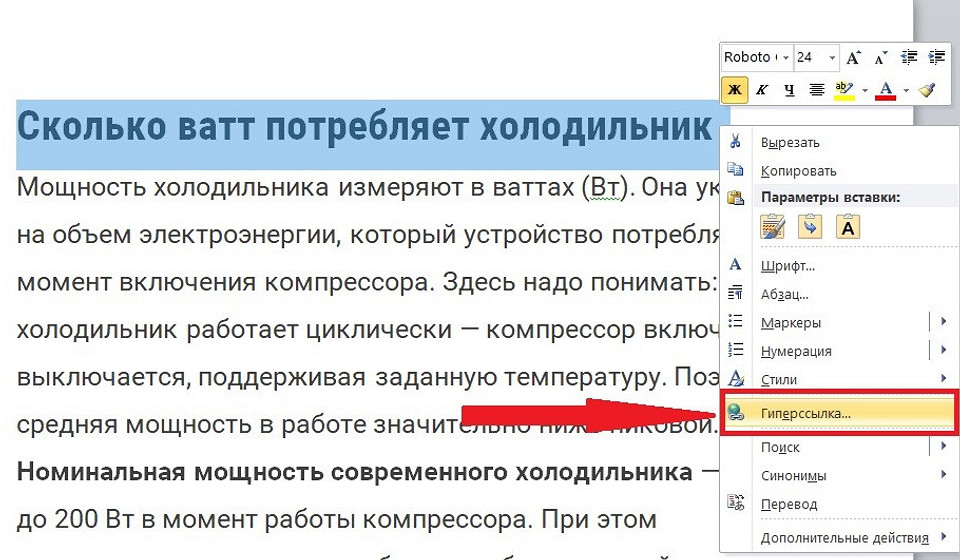The height and width of the screenshot is (560, 960).
Task: Open Шрифт... font dialog
Action: (787, 266)
